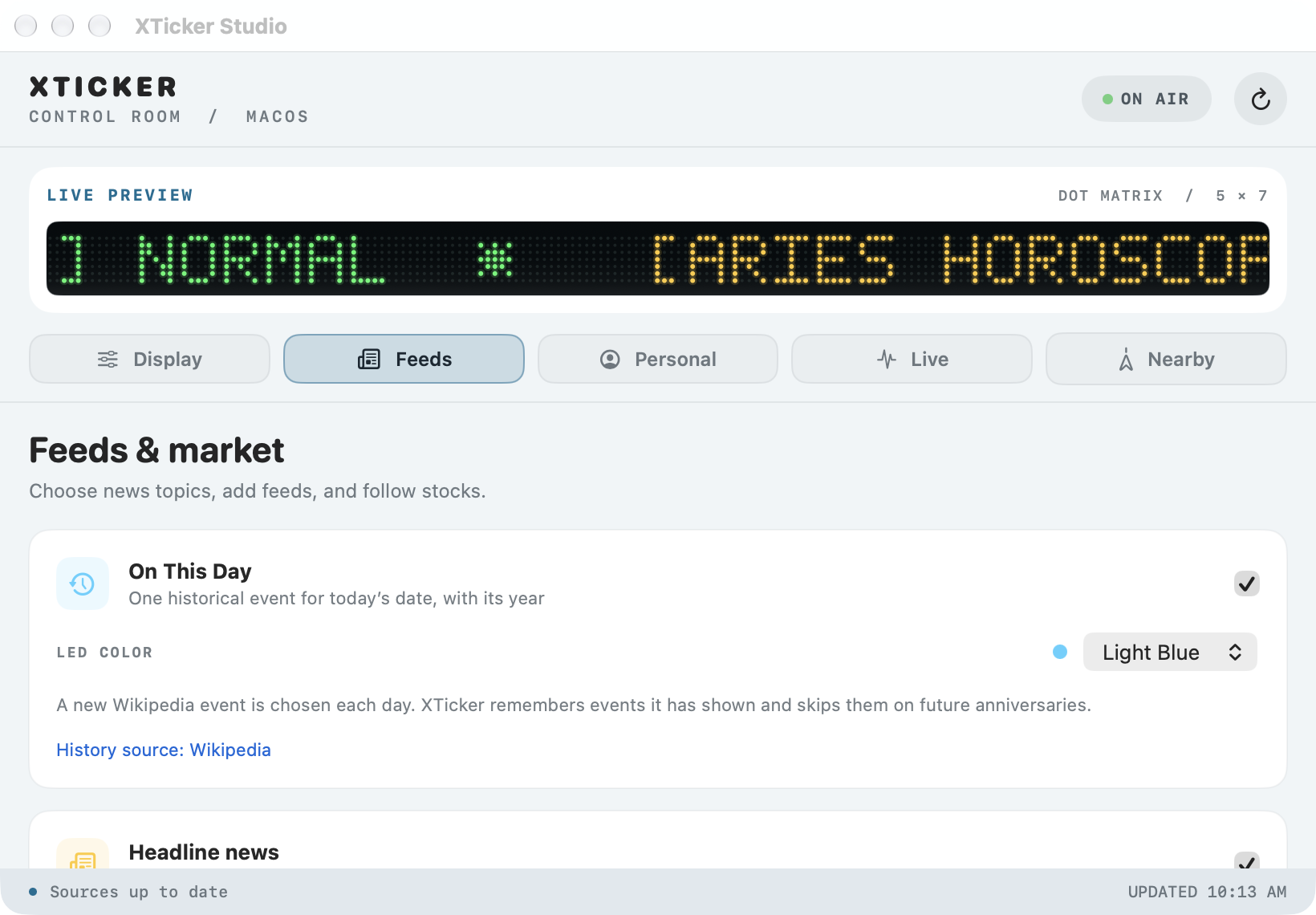Click the Headline news newspaper icon
This screenshot has height=915, width=1316.
(x=83, y=860)
